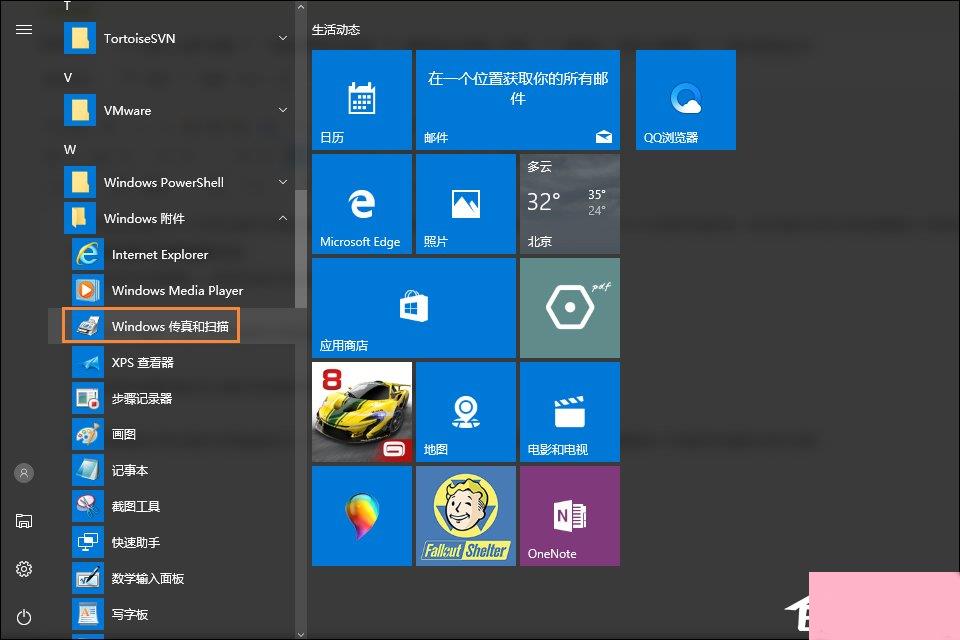The image size is (960, 640).
Task: Open Microsoft Edge tile
Action: click(362, 204)
